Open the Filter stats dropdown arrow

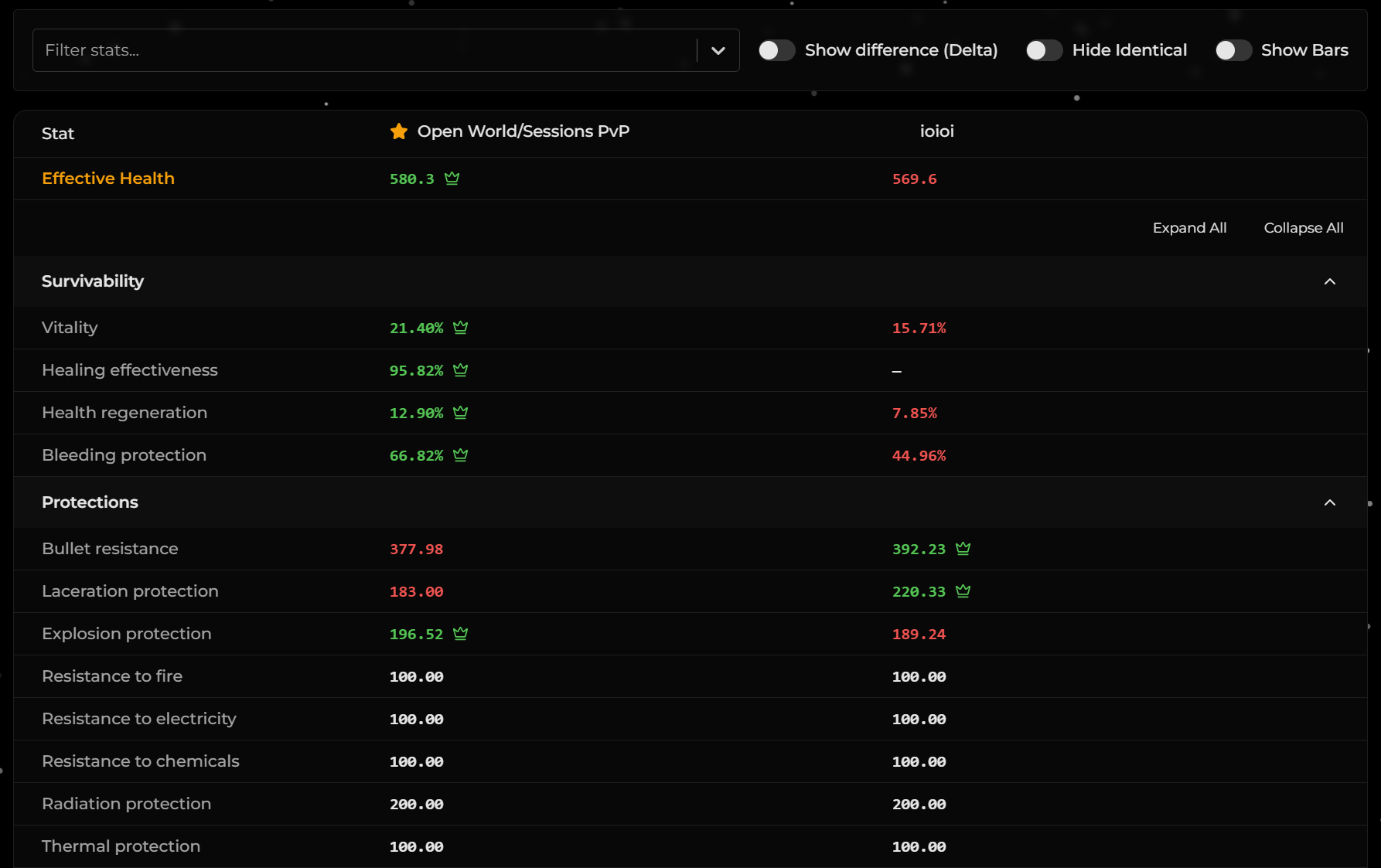pyautogui.click(x=718, y=50)
